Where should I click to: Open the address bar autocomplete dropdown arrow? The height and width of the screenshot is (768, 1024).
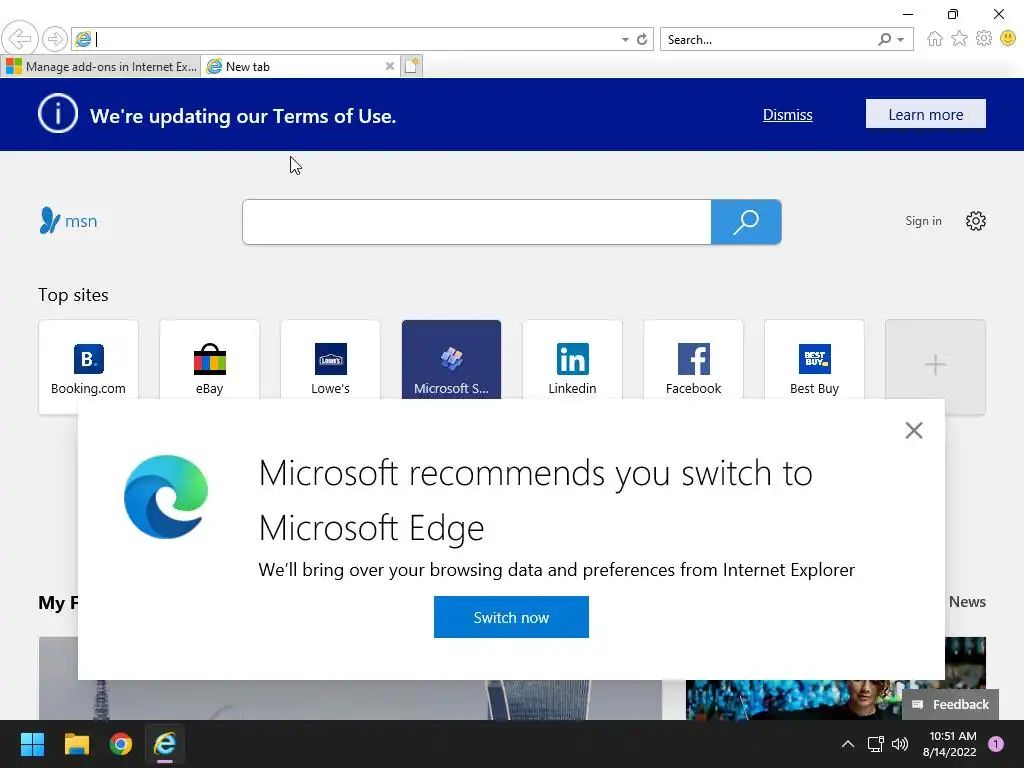625,40
